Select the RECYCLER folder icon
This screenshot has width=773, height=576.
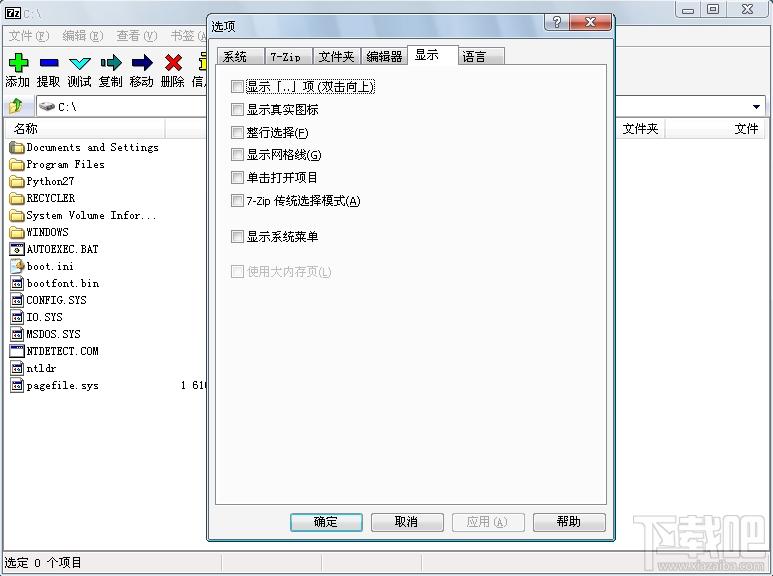click(17, 198)
